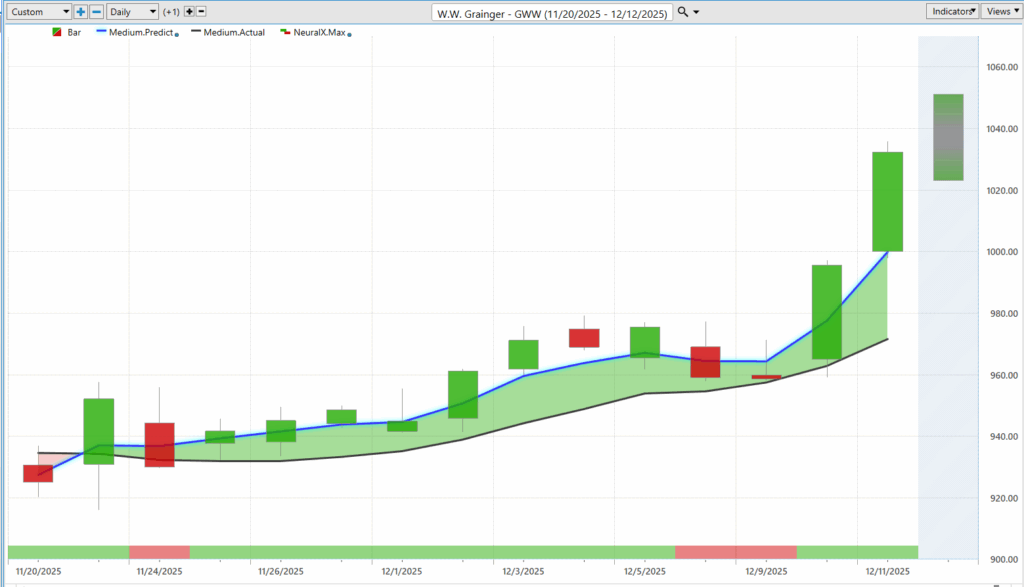This screenshot has width=1024, height=587.
Task: Open the Daily interval dropdown
Action: (132, 11)
